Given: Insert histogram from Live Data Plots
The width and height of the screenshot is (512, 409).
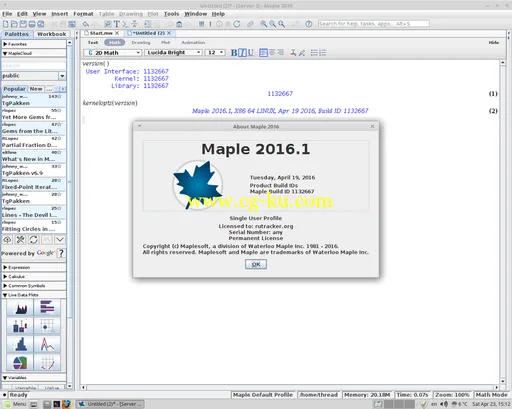Looking at the screenshot, I should (21, 344).
